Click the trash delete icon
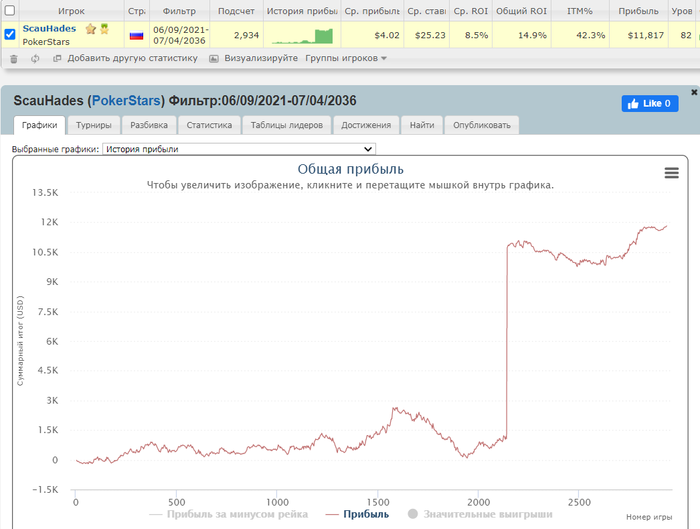Screen dimensions: 700x529 14,58
